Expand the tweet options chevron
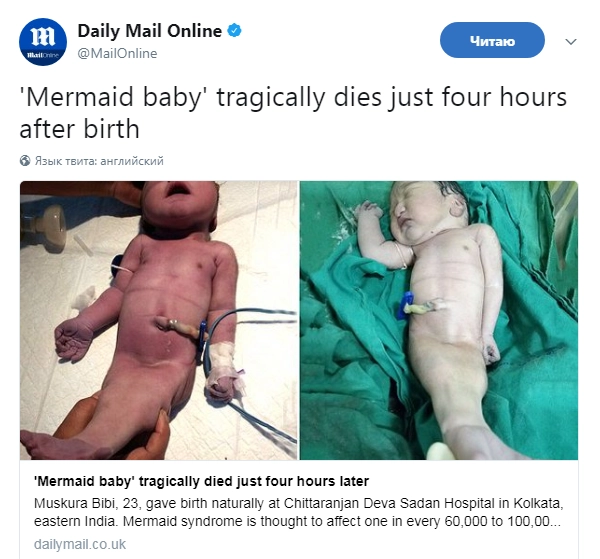The width and height of the screenshot is (600, 559). pyautogui.click(x=571, y=41)
